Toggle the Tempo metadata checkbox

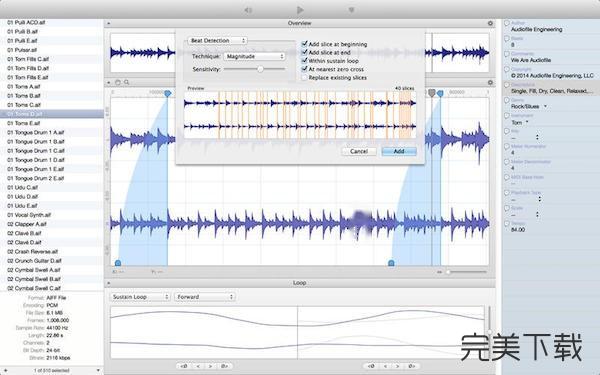click(507, 223)
